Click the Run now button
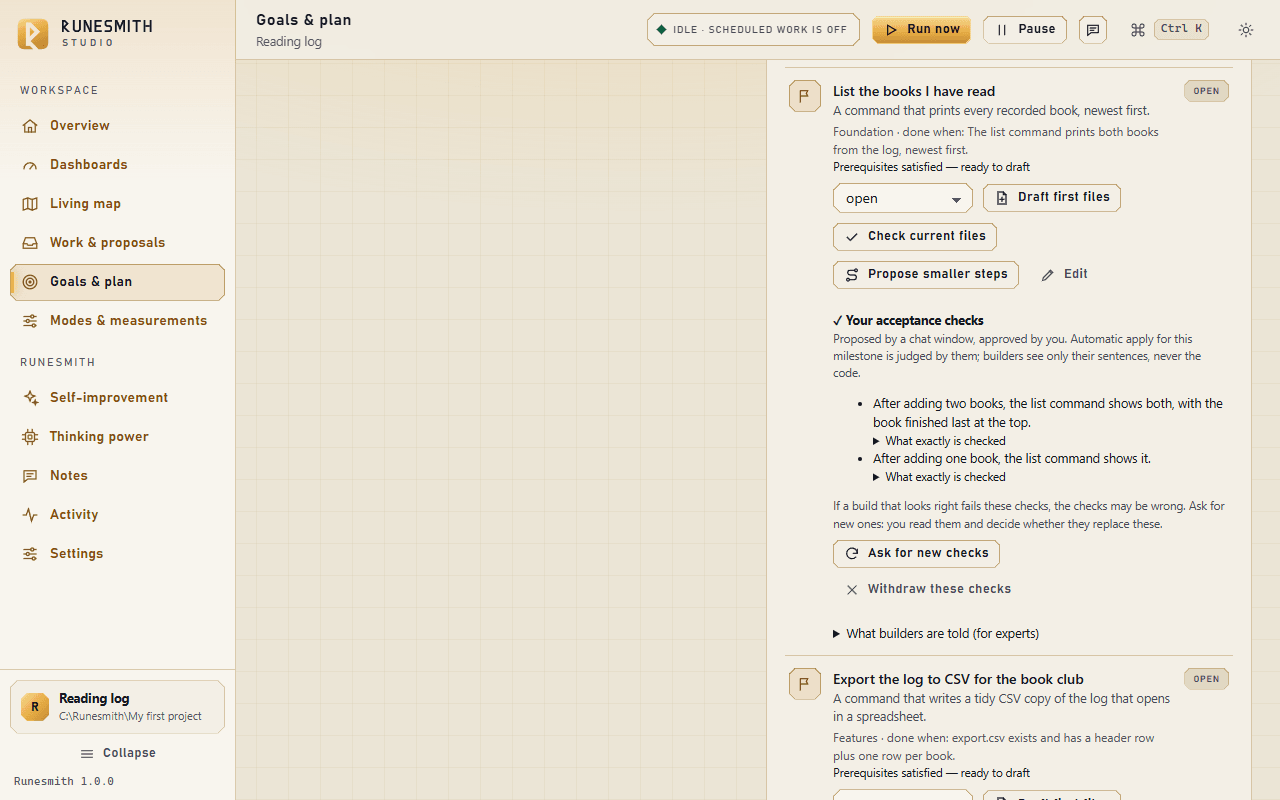 [922, 30]
